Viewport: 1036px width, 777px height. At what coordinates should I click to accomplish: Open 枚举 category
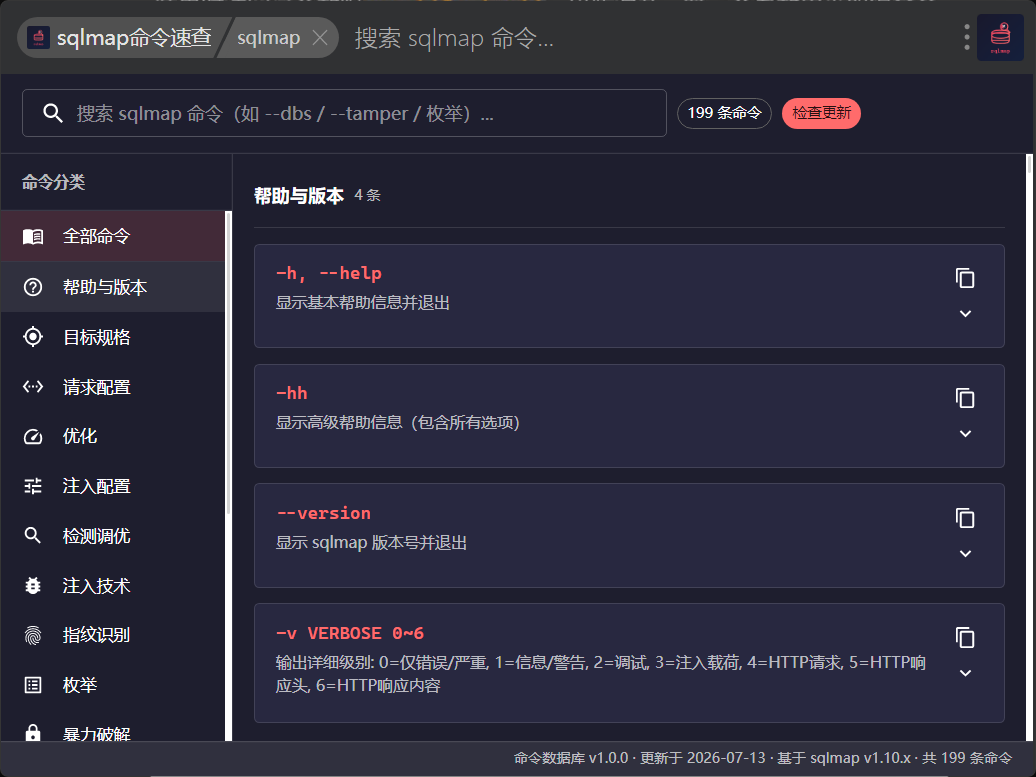(113, 685)
